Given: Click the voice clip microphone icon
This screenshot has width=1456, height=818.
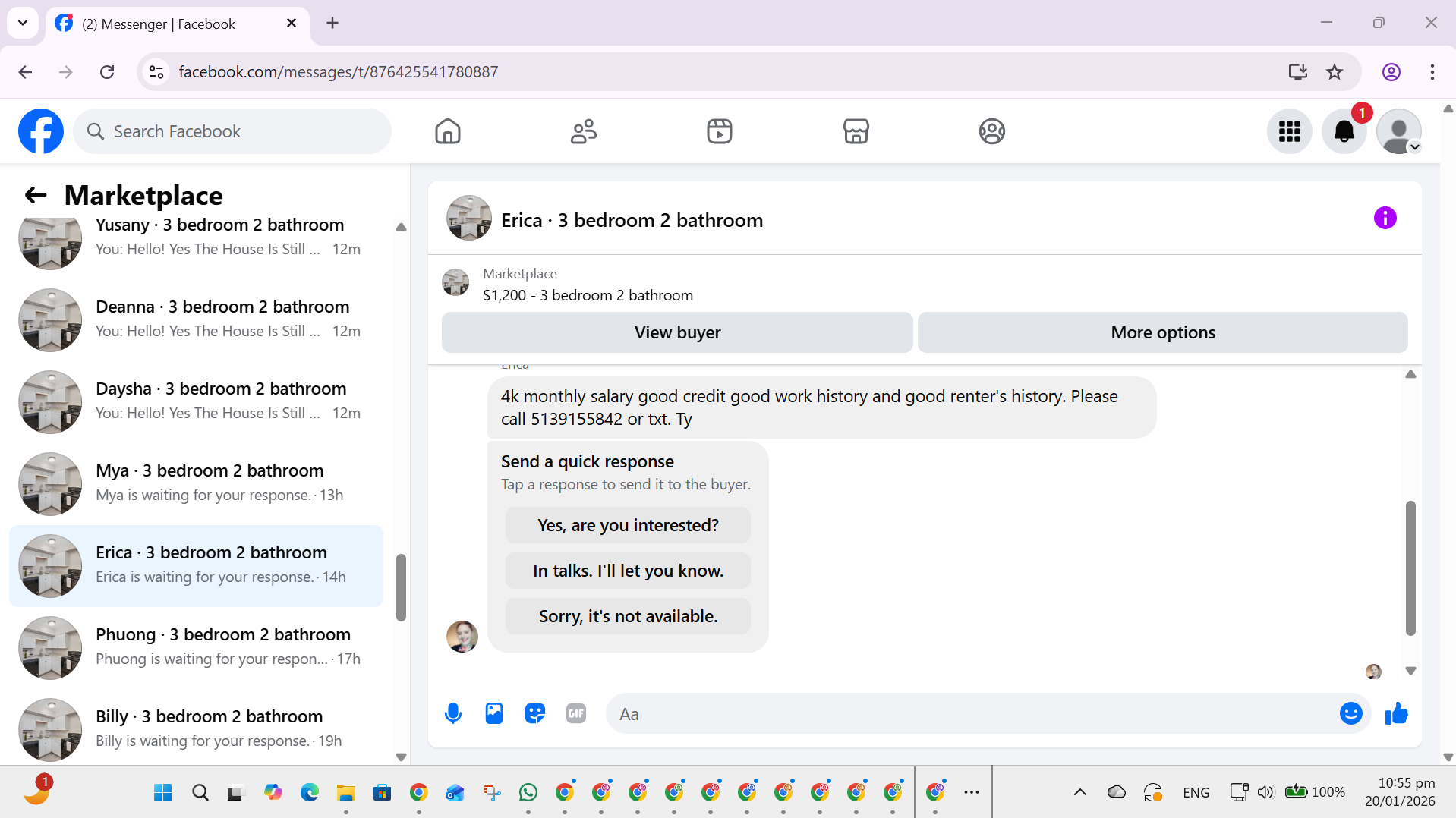Looking at the screenshot, I should [453, 713].
